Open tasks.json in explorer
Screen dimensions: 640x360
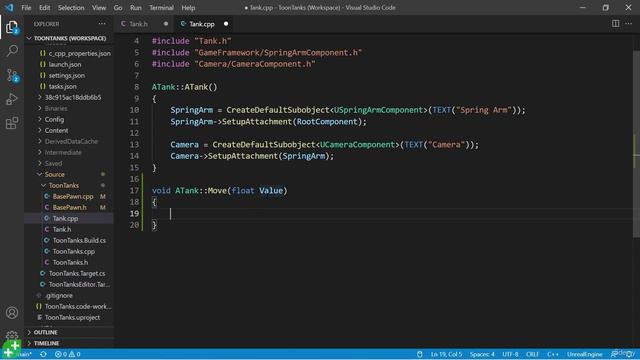tap(69, 87)
